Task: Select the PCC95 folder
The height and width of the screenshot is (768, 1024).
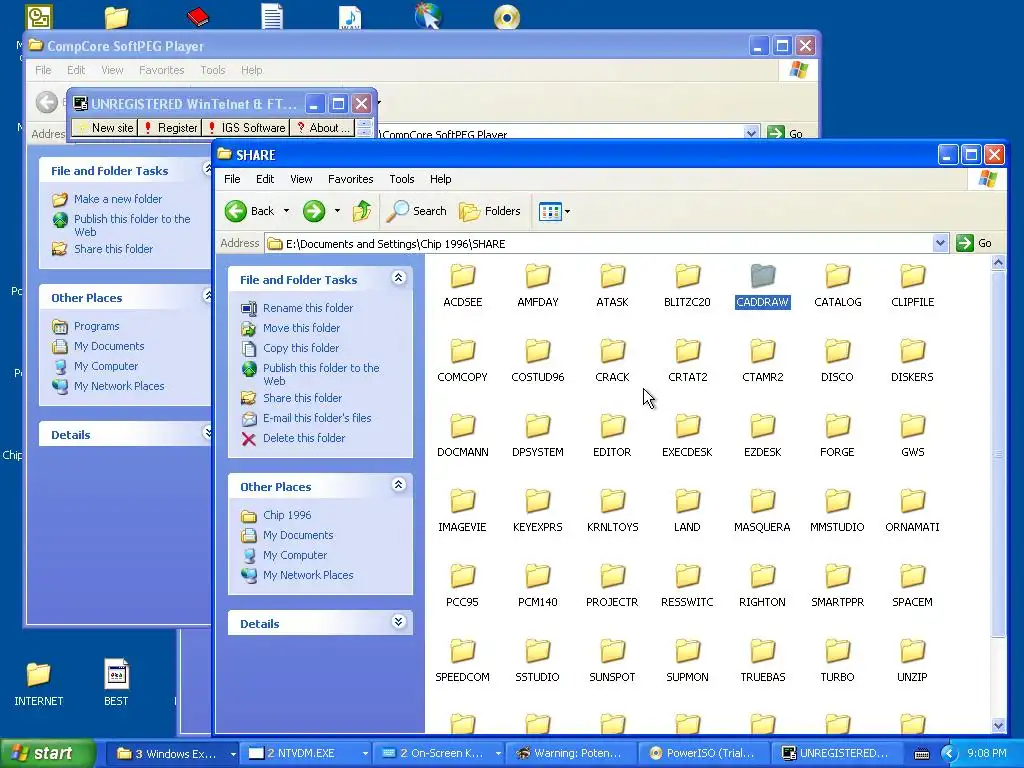Action: tap(462, 586)
